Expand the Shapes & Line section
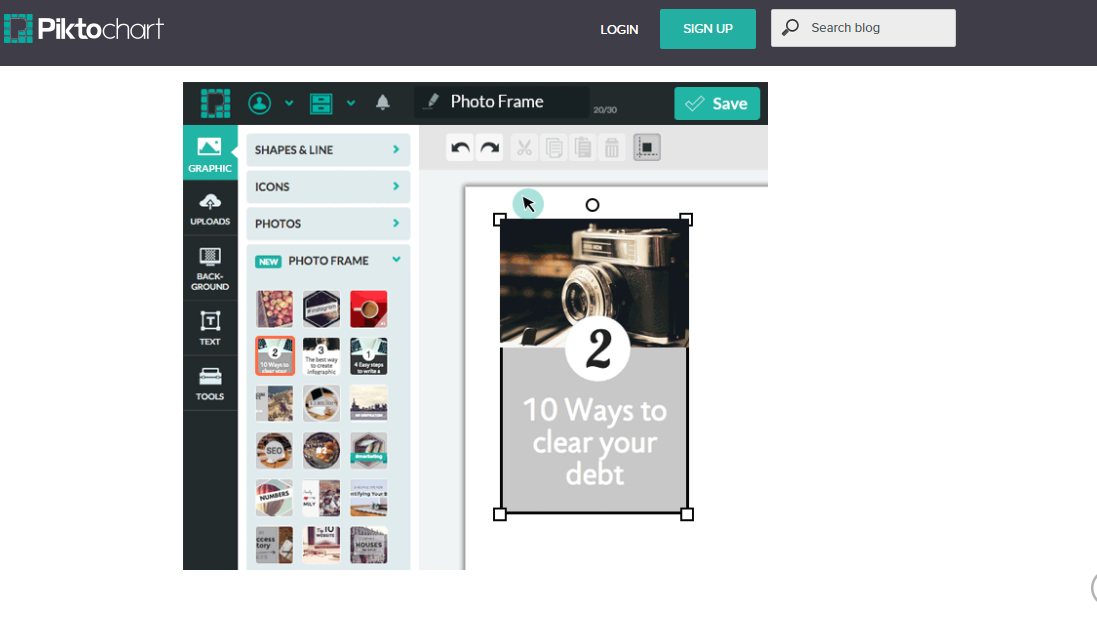The image size is (1097, 617). [x=328, y=150]
